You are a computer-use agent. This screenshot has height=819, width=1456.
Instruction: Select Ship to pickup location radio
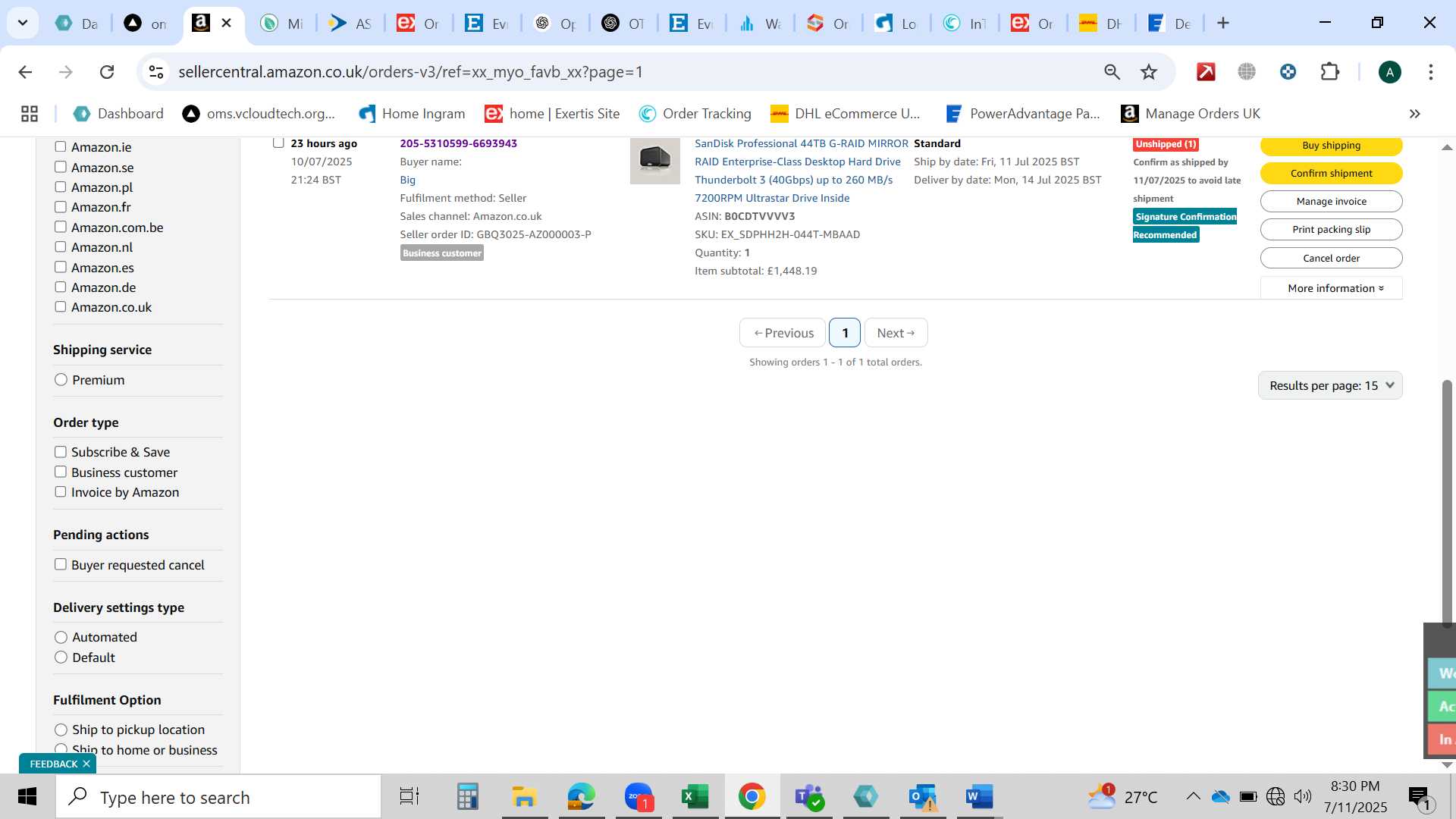tap(61, 730)
